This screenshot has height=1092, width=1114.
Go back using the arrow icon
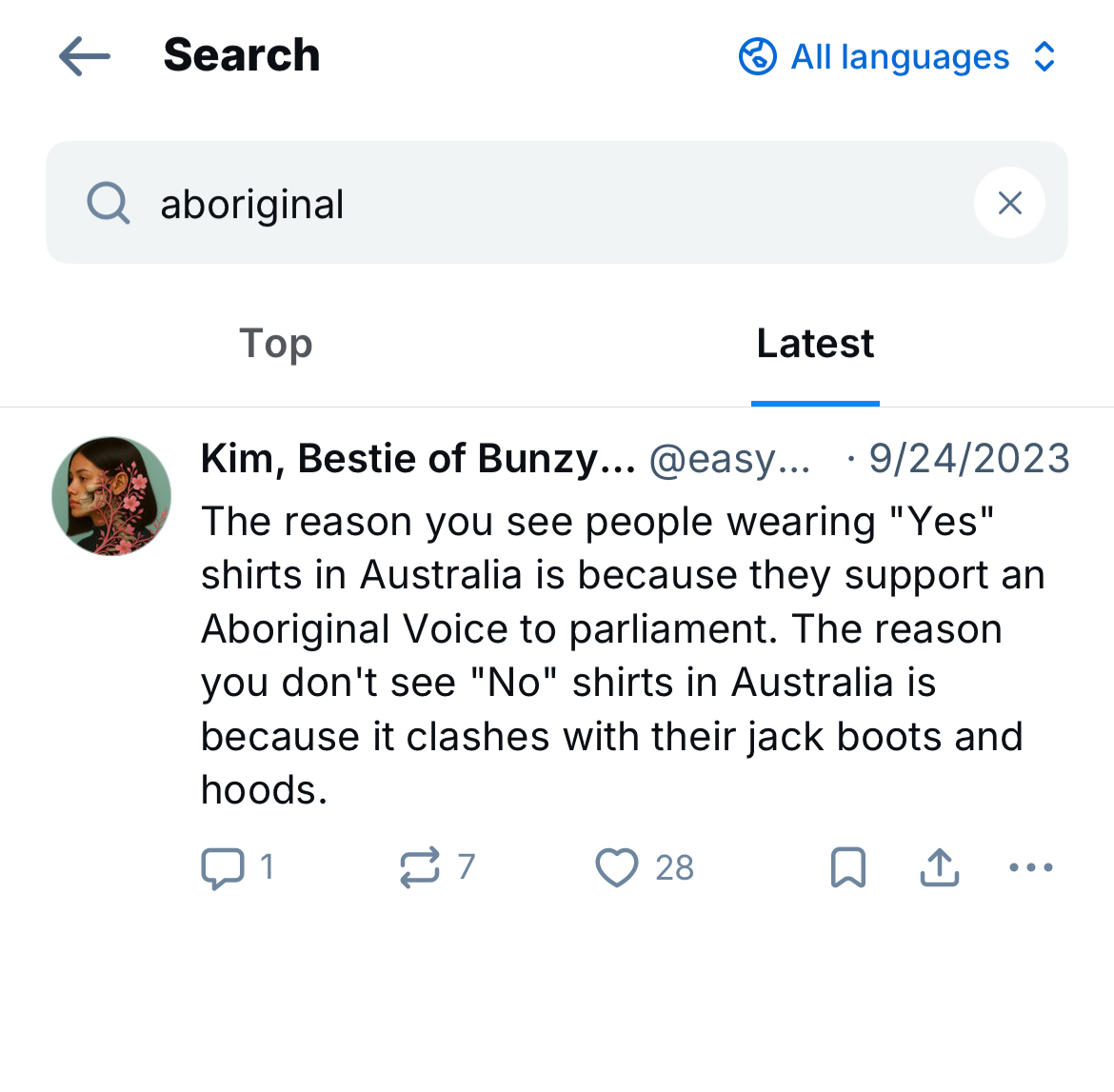pyautogui.click(x=85, y=56)
